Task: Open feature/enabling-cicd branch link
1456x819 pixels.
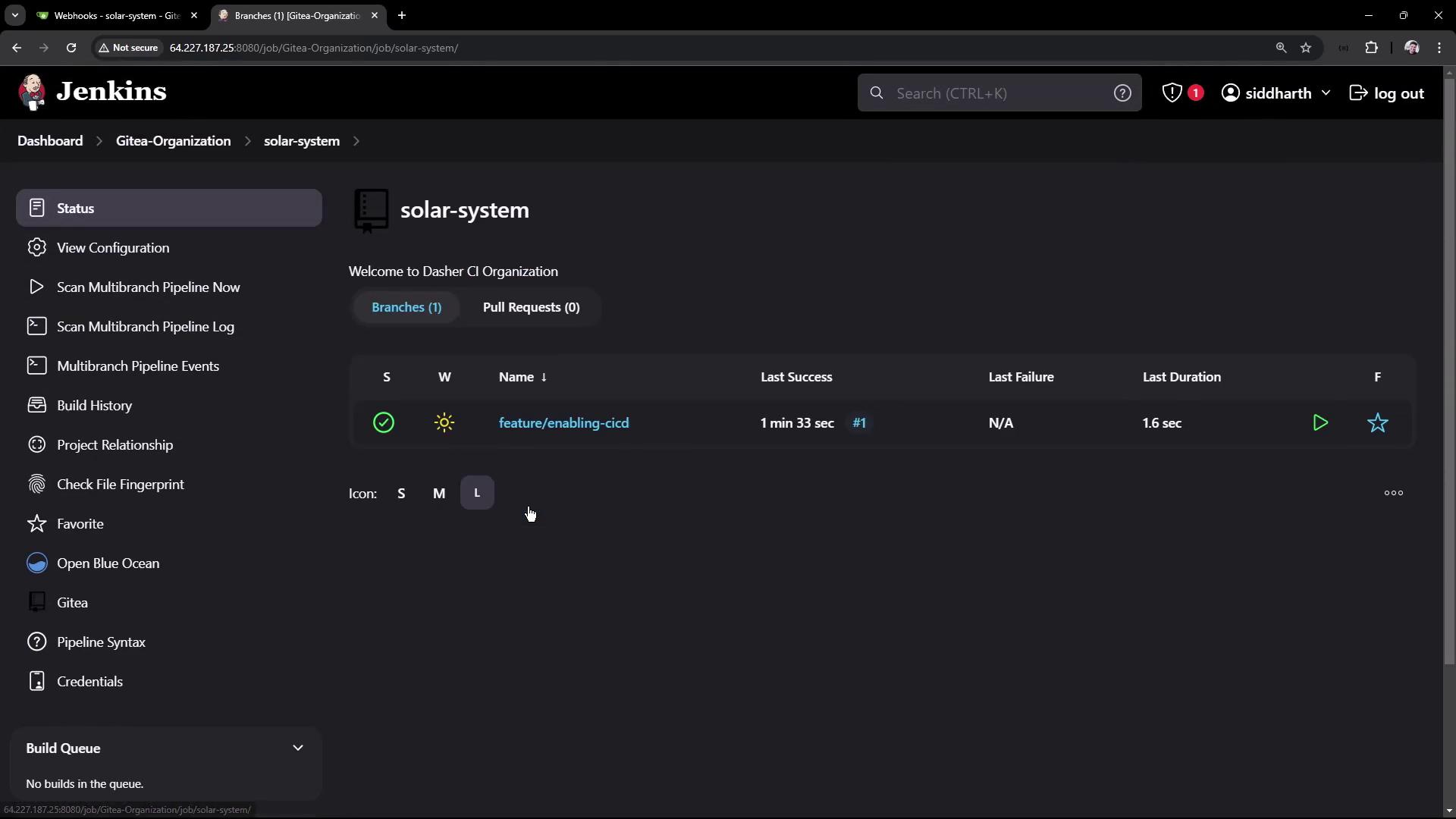Action: pos(563,423)
